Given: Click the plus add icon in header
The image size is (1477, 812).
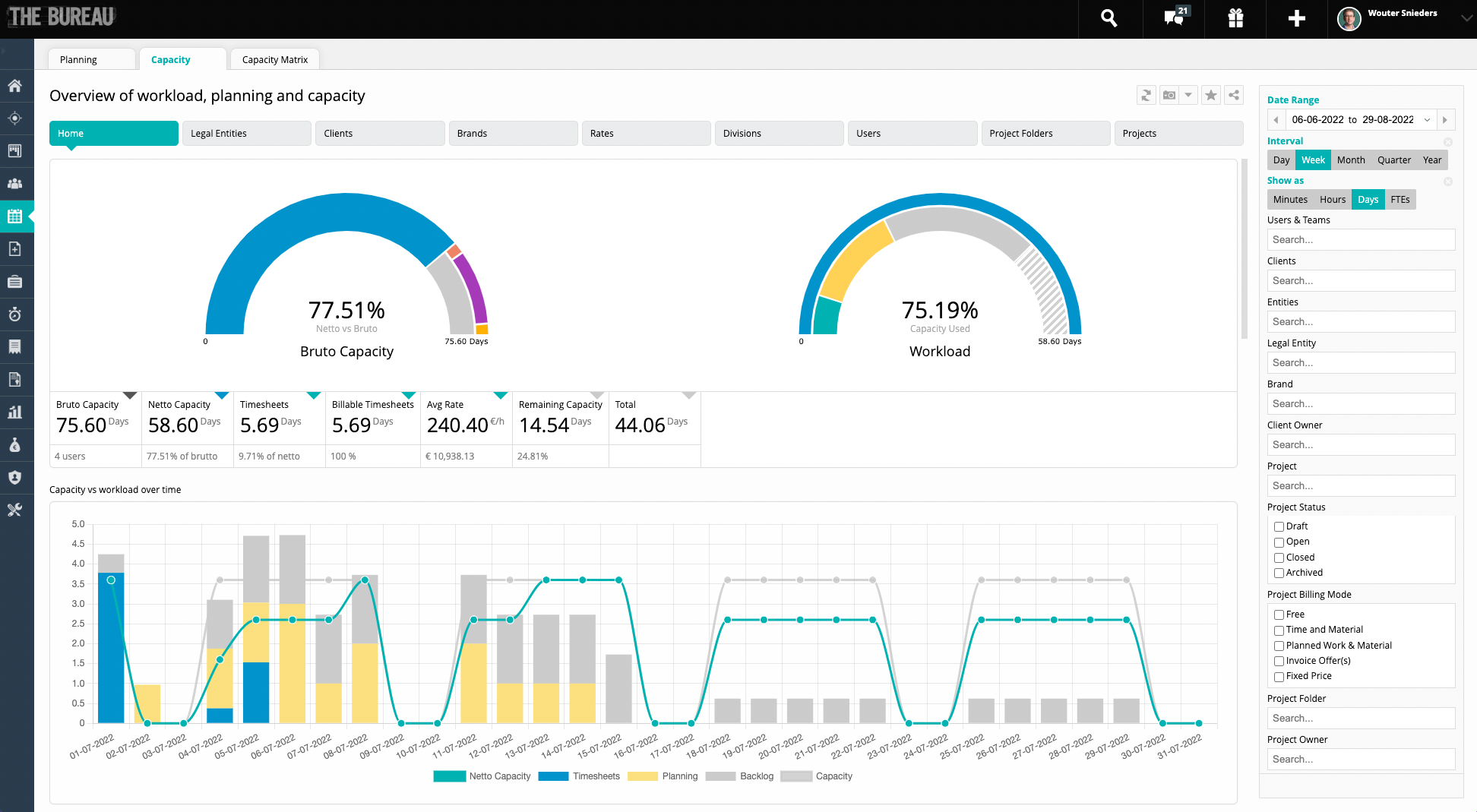Looking at the screenshot, I should point(1296,18).
